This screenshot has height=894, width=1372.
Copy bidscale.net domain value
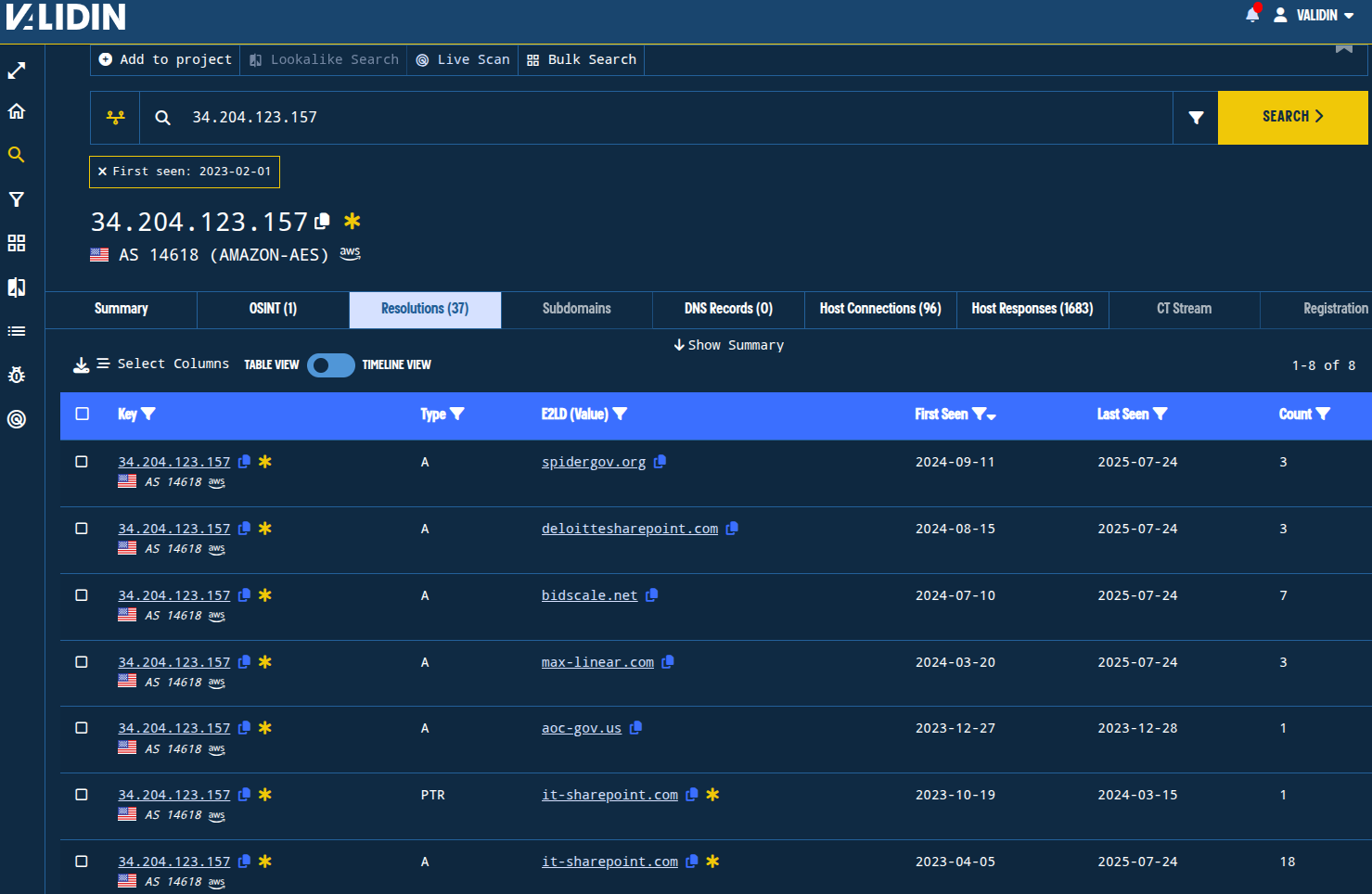click(x=652, y=595)
